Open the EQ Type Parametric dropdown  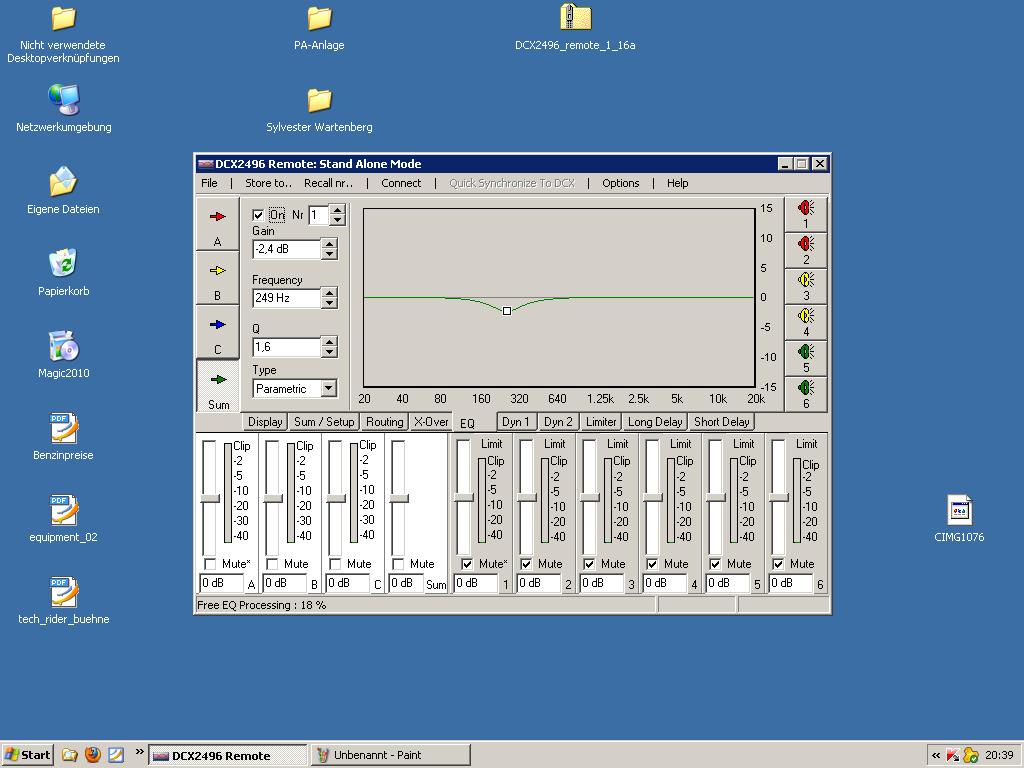(x=328, y=389)
